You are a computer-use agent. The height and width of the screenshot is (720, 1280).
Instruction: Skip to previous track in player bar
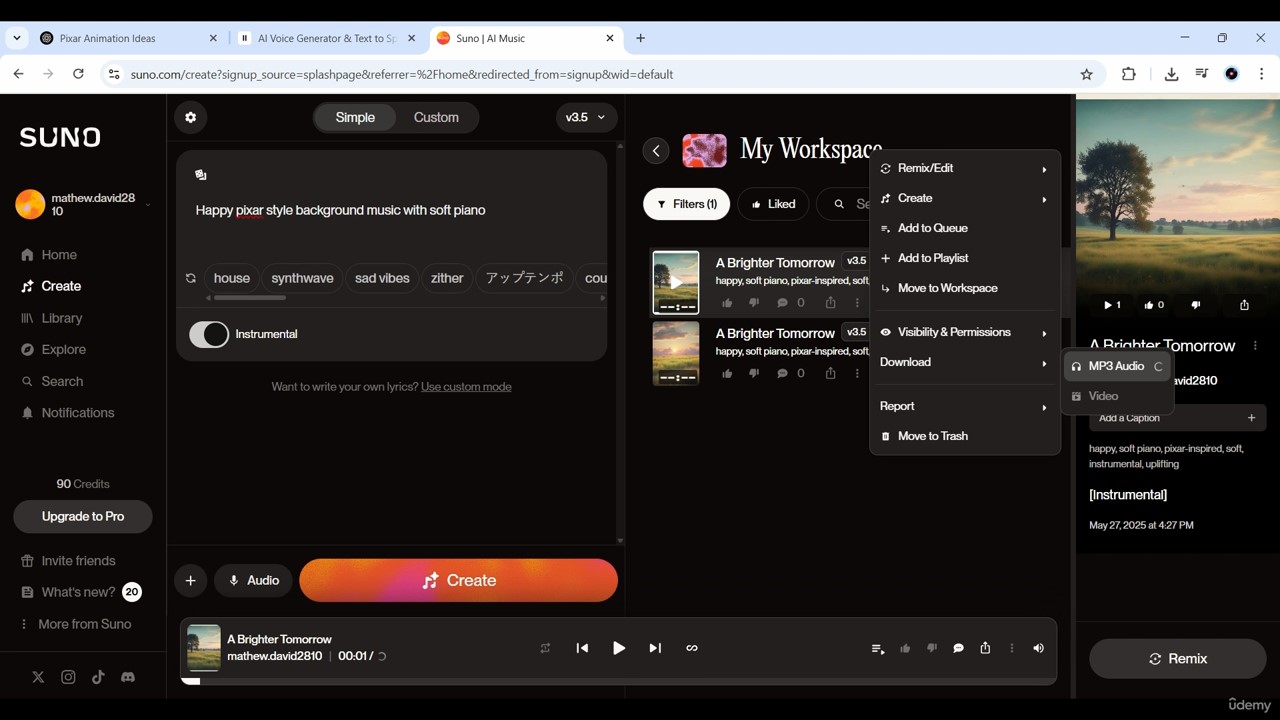(582, 648)
